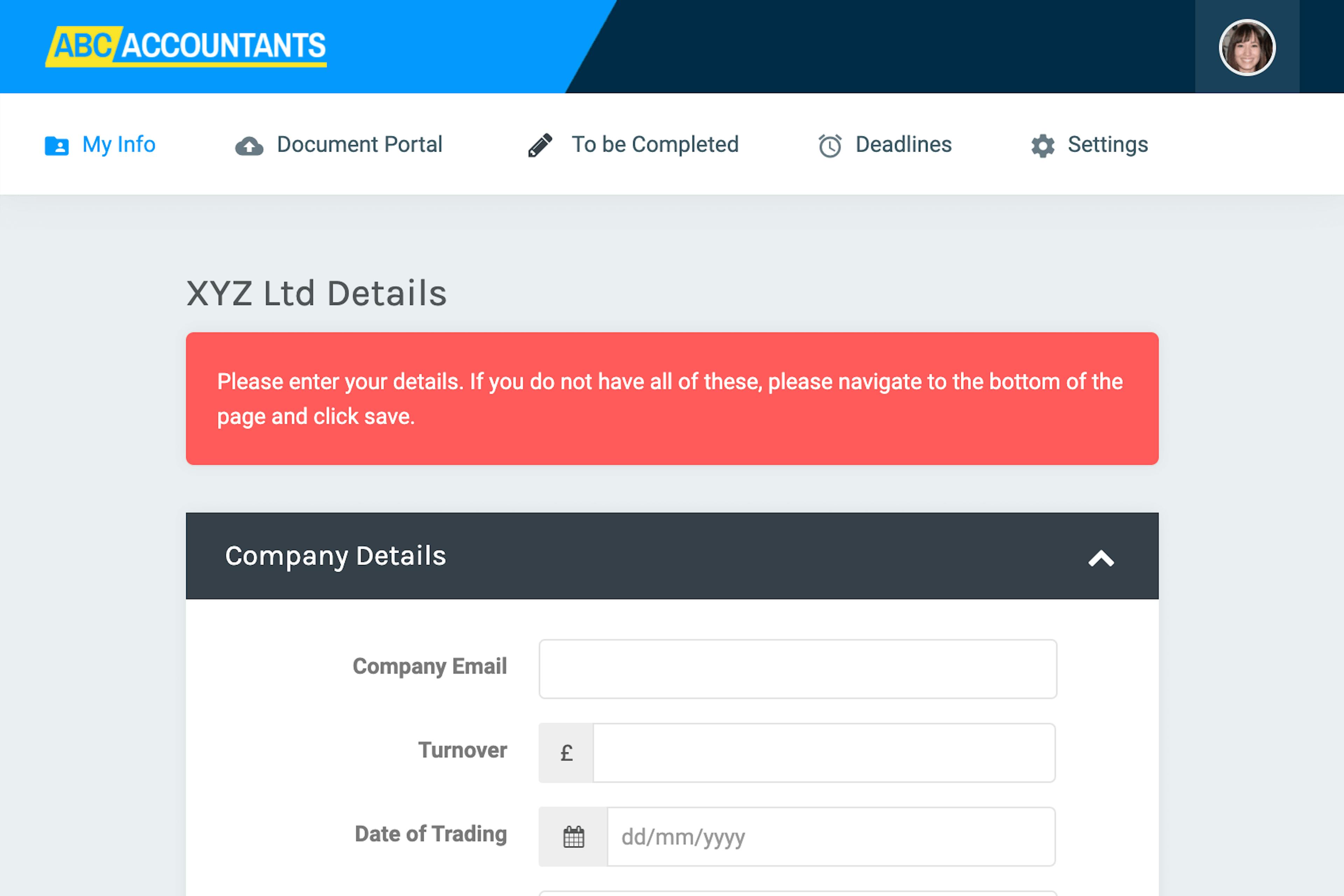This screenshot has height=896, width=1344.
Task: Select the To be Completed tab
Action: point(656,144)
